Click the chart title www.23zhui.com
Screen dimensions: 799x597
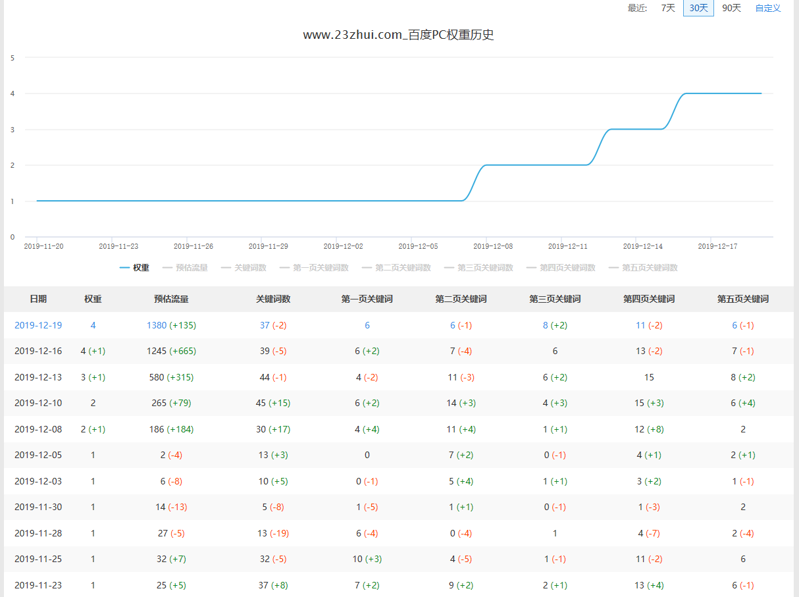(x=398, y=35)
